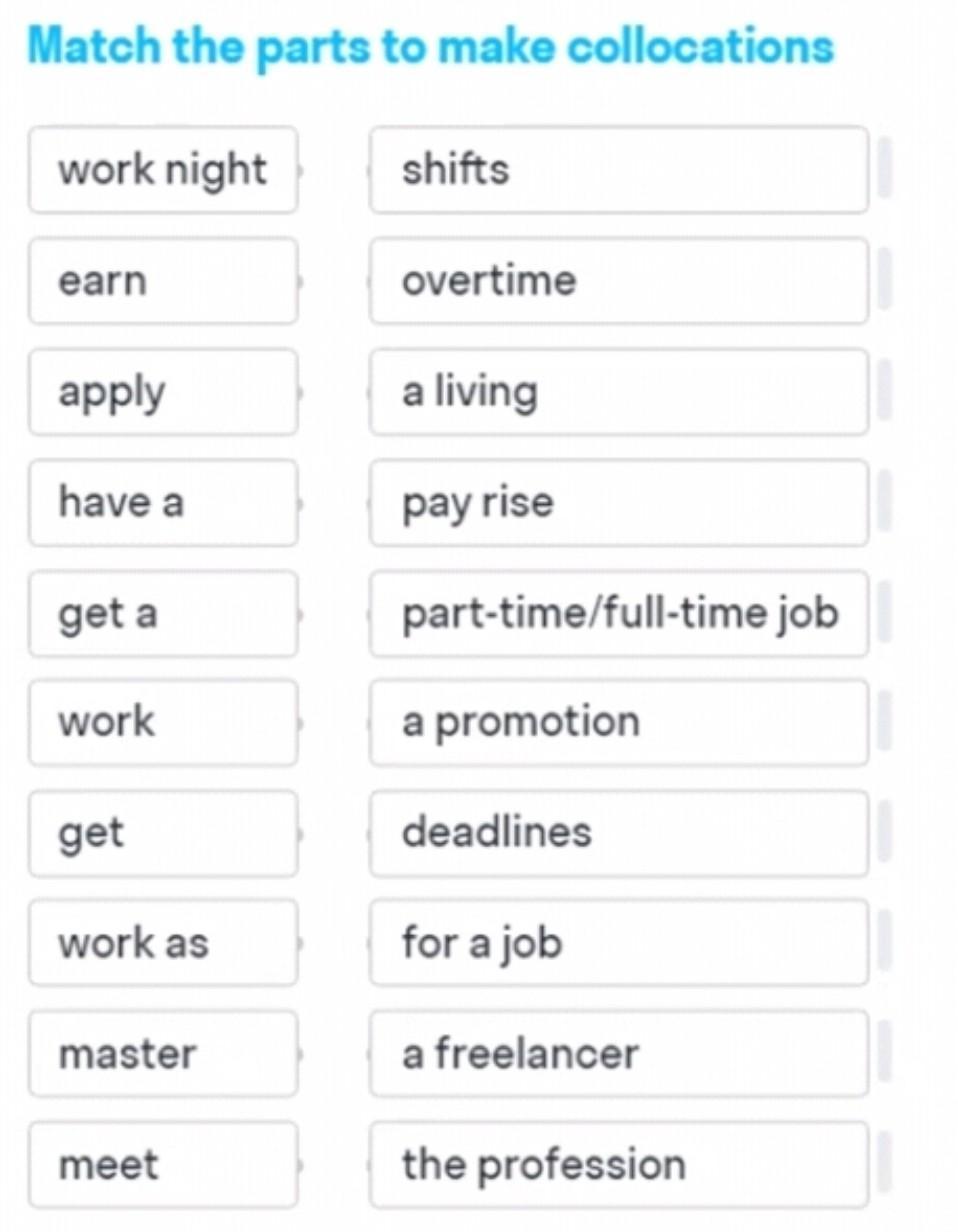Pick the 'the profession' answer box

point(618,1165)
